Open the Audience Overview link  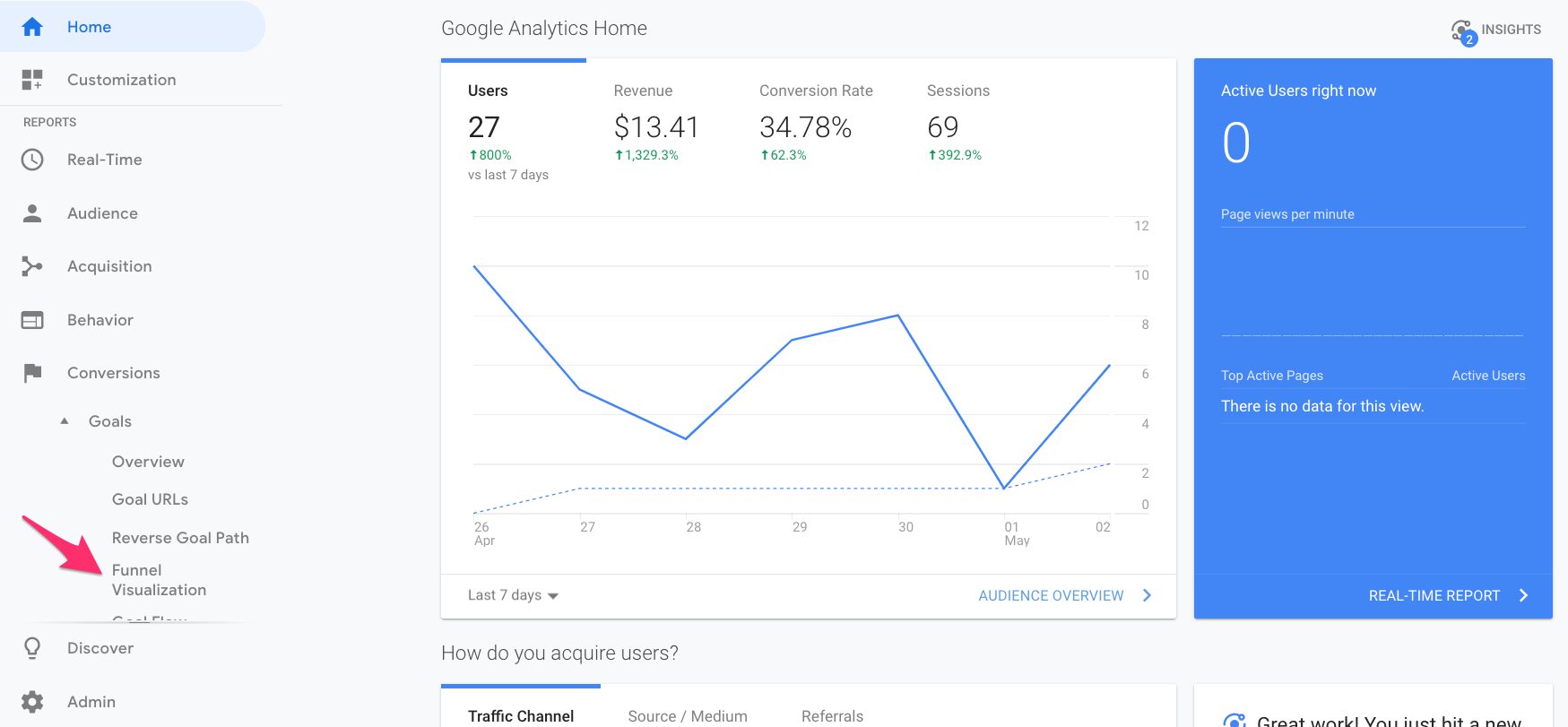click(1051, 595)
